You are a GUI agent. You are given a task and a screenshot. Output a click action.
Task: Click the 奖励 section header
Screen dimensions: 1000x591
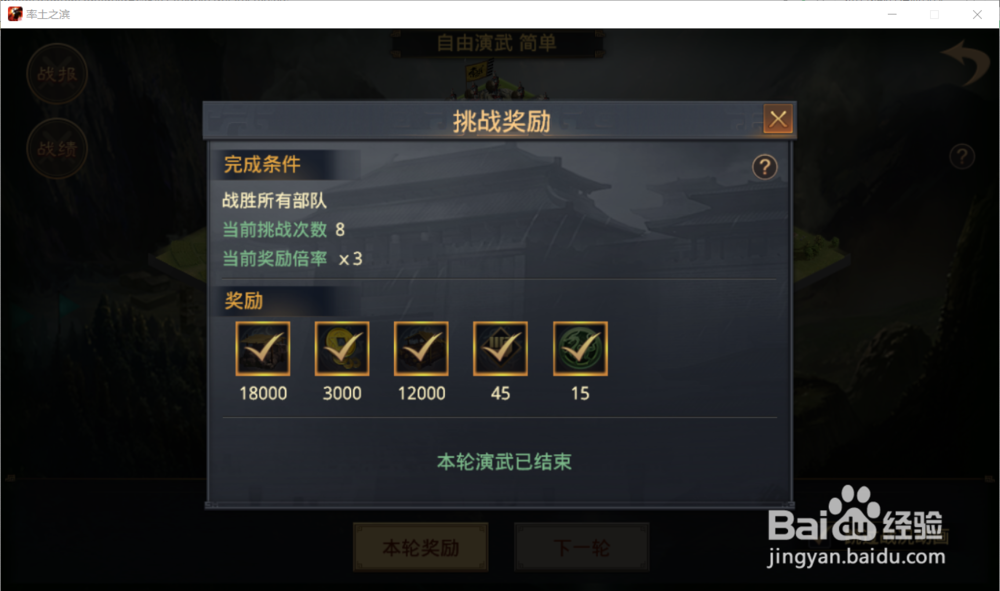[244, 300]
